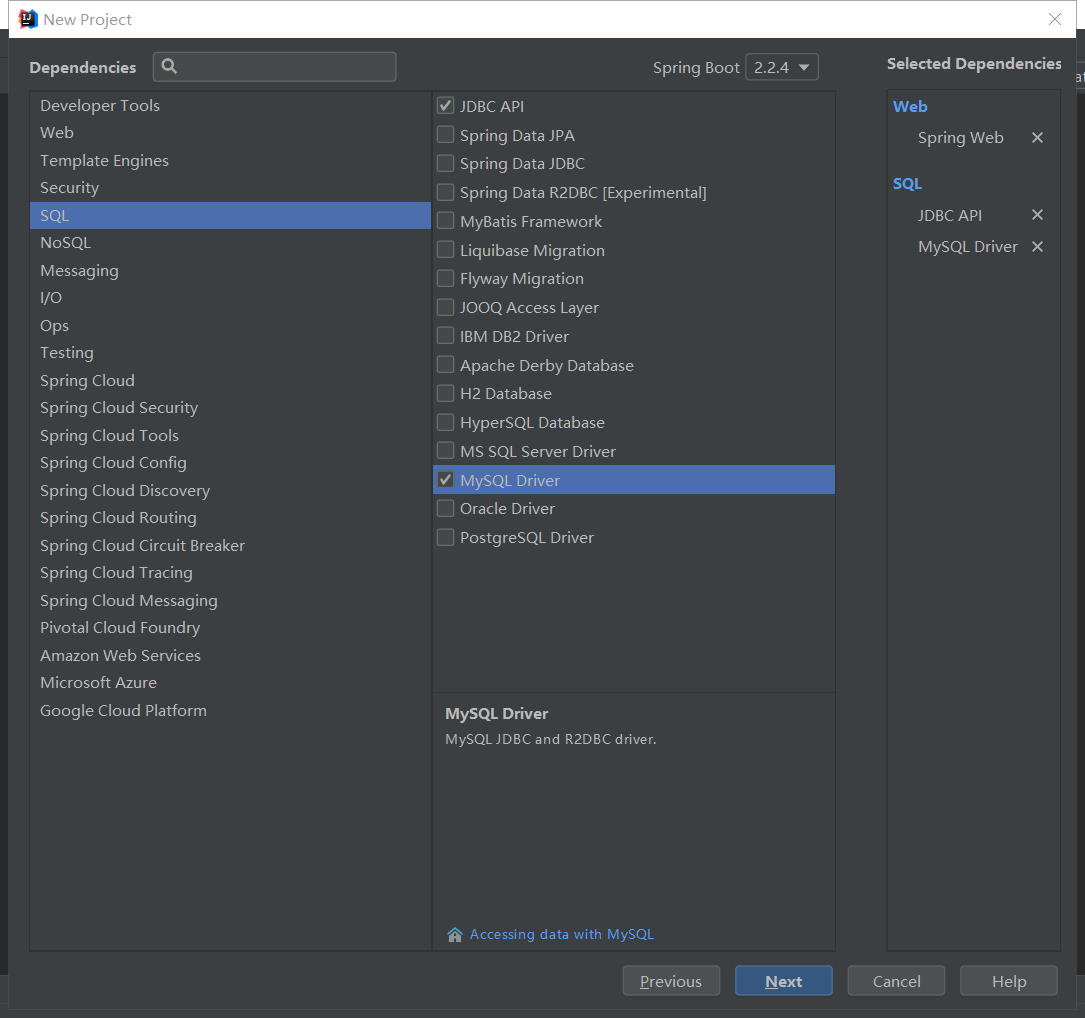Image resolution: width=1085 pixels, height=1018 pixels.
Task: Choose Spring Cloud Routing category
Action: click(230, 518)
